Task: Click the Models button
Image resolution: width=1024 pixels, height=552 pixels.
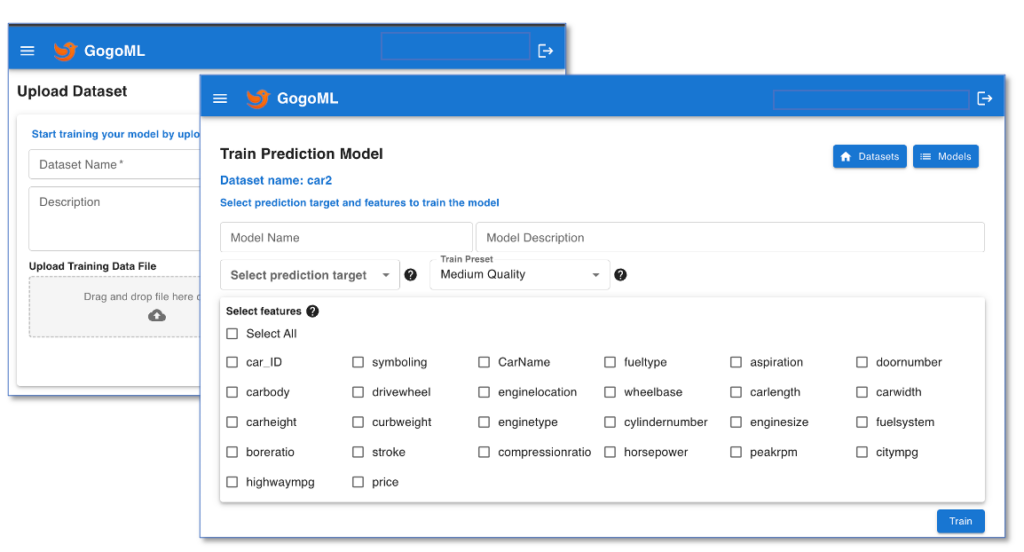Action: coord(945,157)
